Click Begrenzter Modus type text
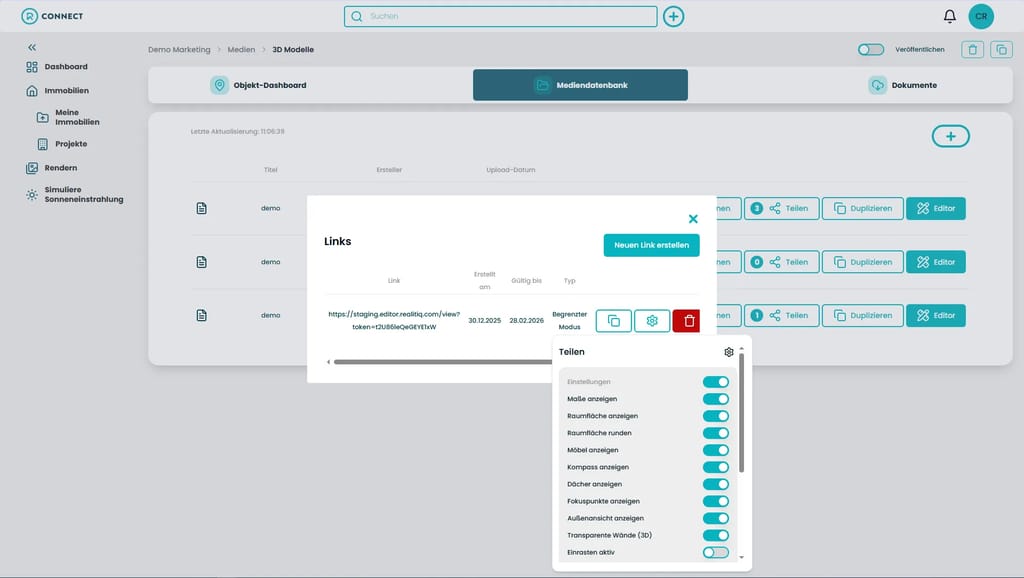This screenshot has height=578, width=1024. tap(569, 321)
